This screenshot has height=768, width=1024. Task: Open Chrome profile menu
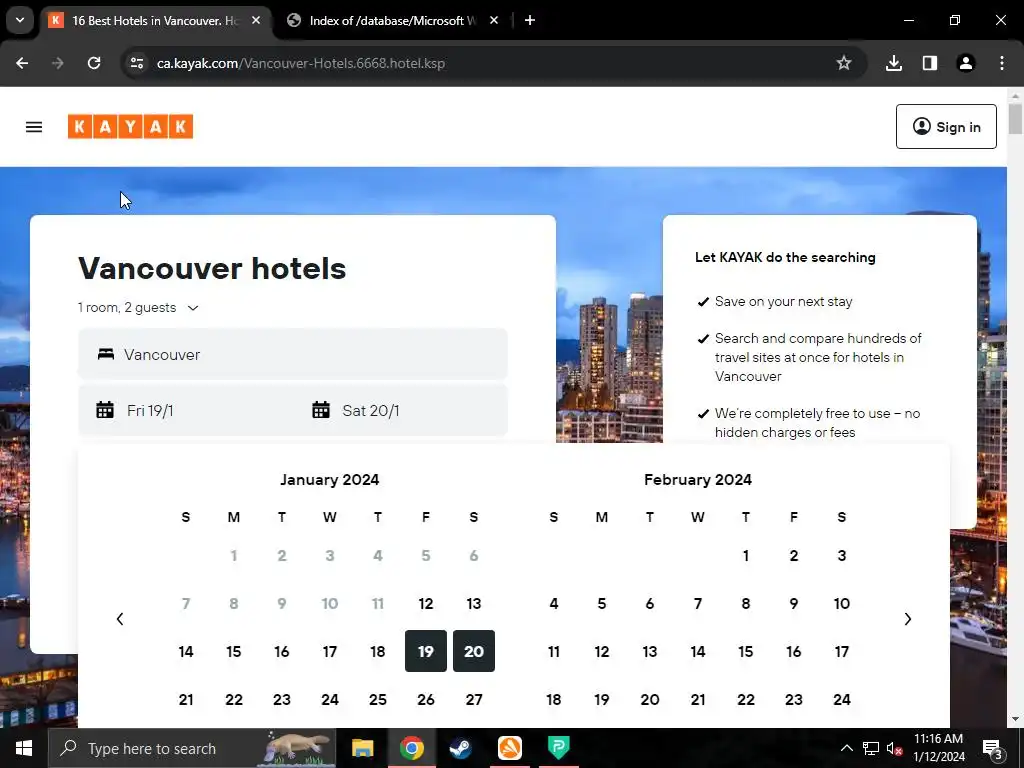pos(966,63)
